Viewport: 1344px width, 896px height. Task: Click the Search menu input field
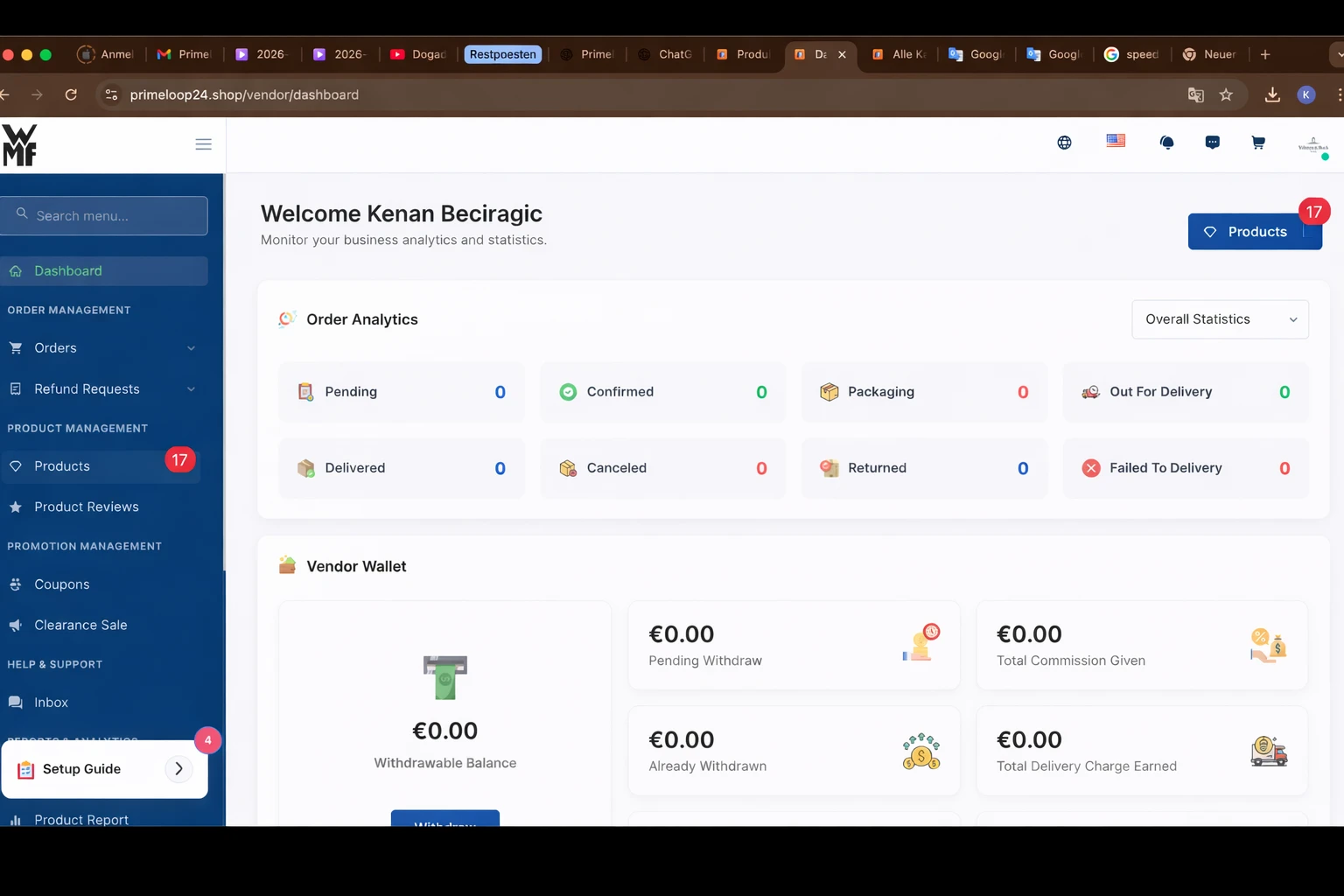click(105, 216)
